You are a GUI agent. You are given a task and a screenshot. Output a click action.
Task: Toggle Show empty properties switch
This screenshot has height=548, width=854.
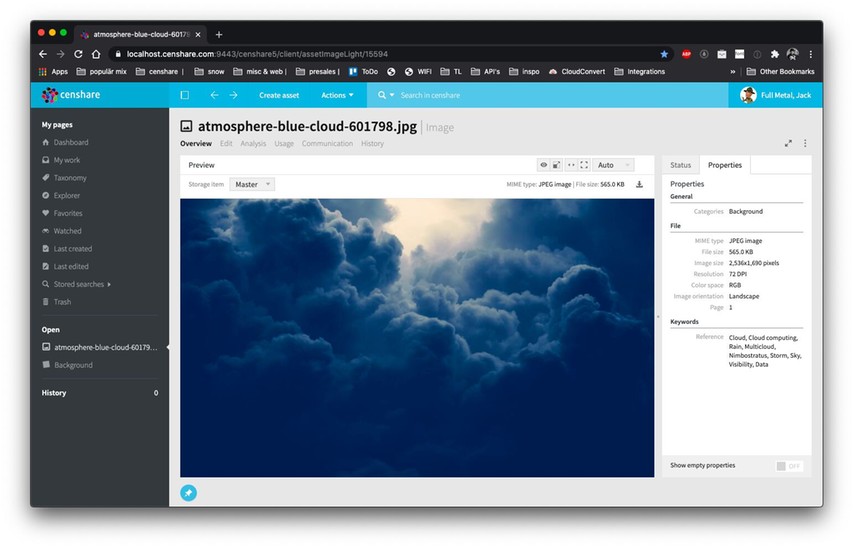tap(789, 466)
